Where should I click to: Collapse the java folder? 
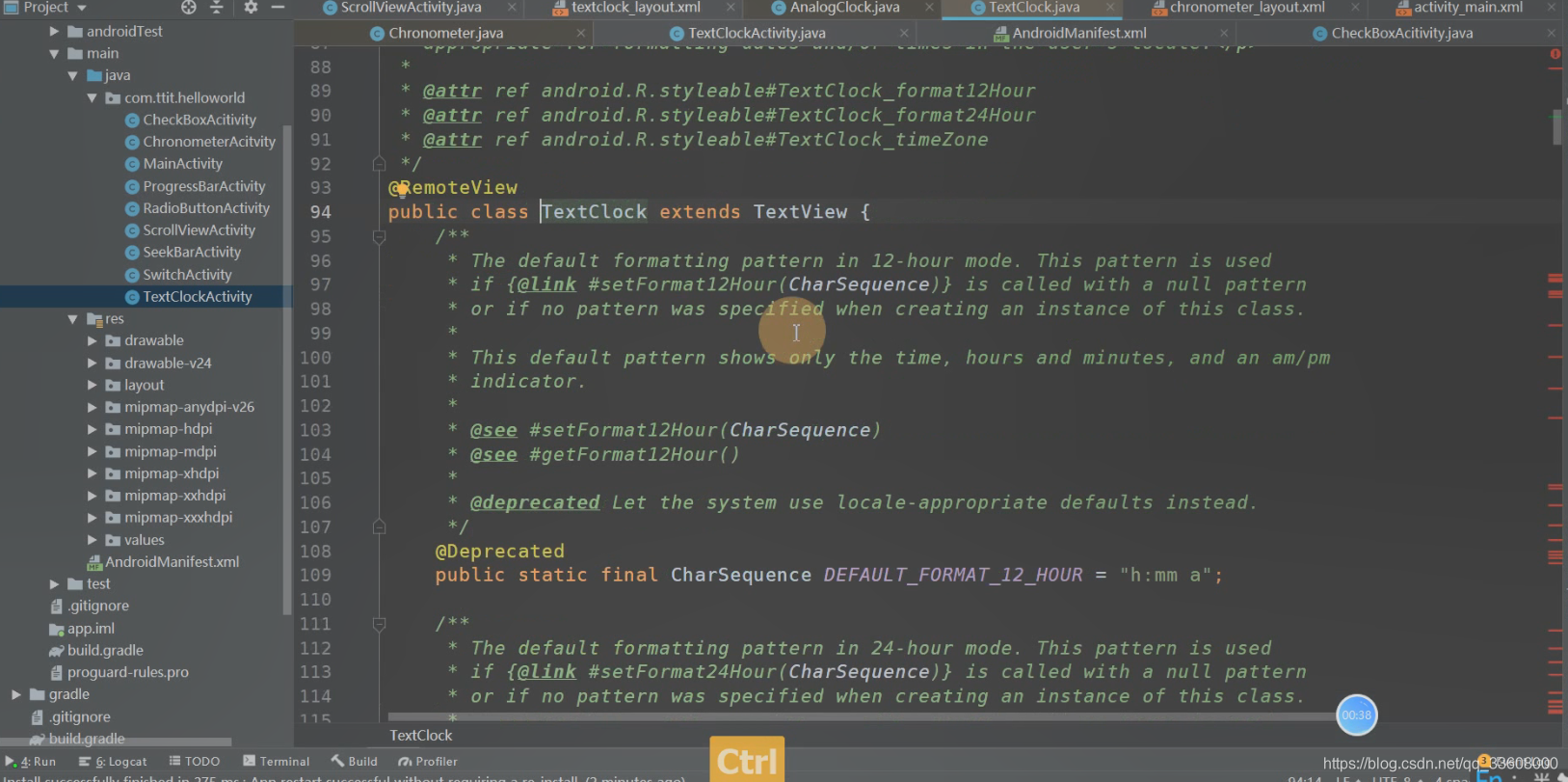click(x=72, y=76)
